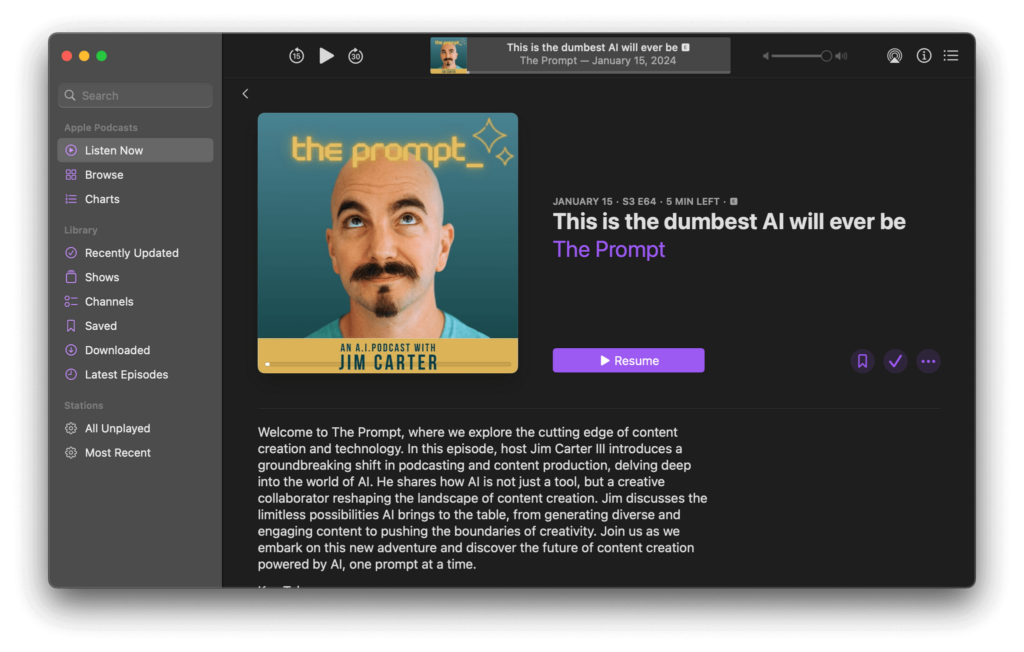1024x652 pixels.
Task: Toggle the played checkmark for this episode
Action: pos(895,361)
